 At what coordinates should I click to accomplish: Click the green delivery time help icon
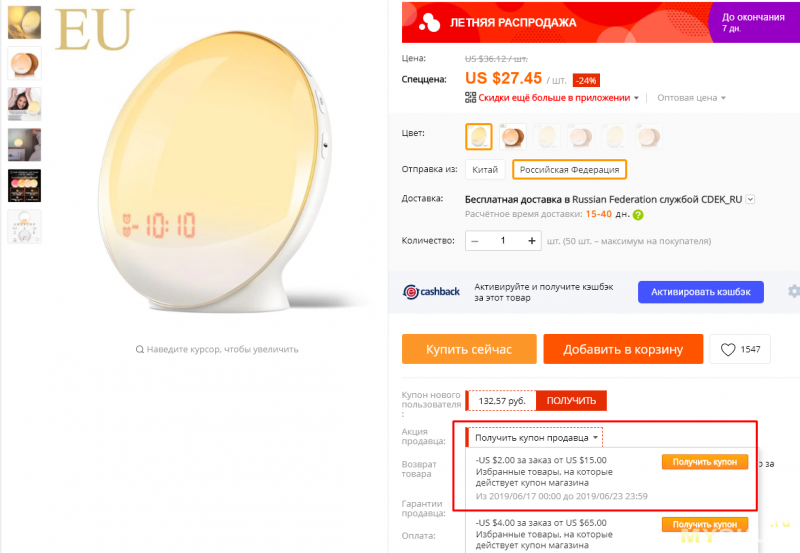(x=638, y=215)
